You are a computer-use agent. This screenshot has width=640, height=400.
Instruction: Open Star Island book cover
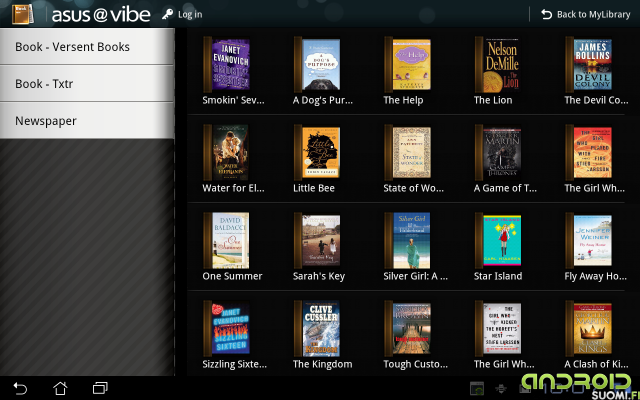[498, 240]
